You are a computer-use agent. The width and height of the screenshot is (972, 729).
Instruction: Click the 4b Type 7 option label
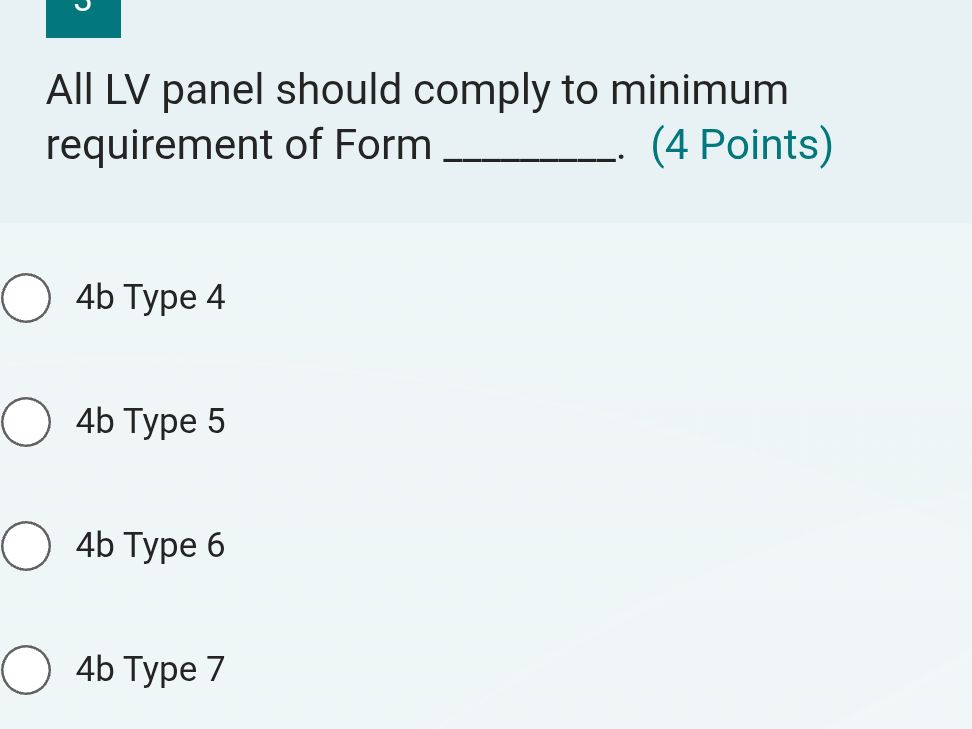tap(150, 669)
